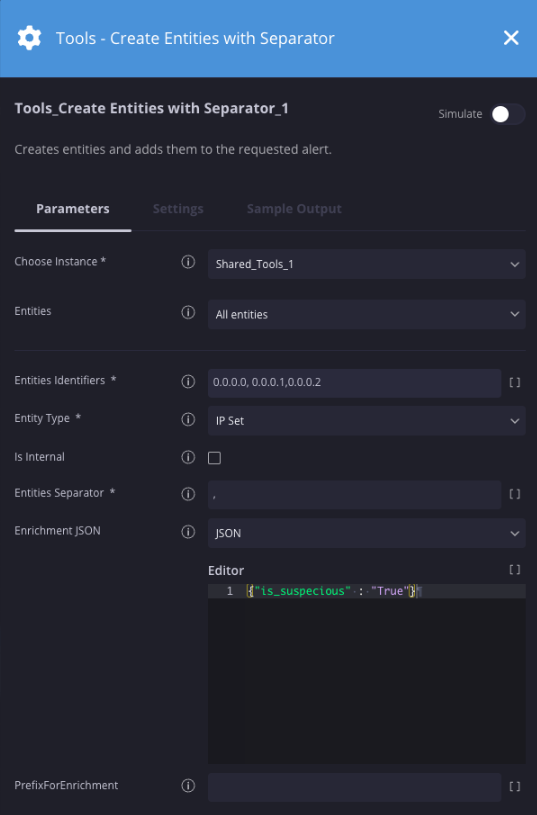Screen dimensions: 537x815
Task: Open the Entity Type dropdown IP Set
Action: [366, 420]
